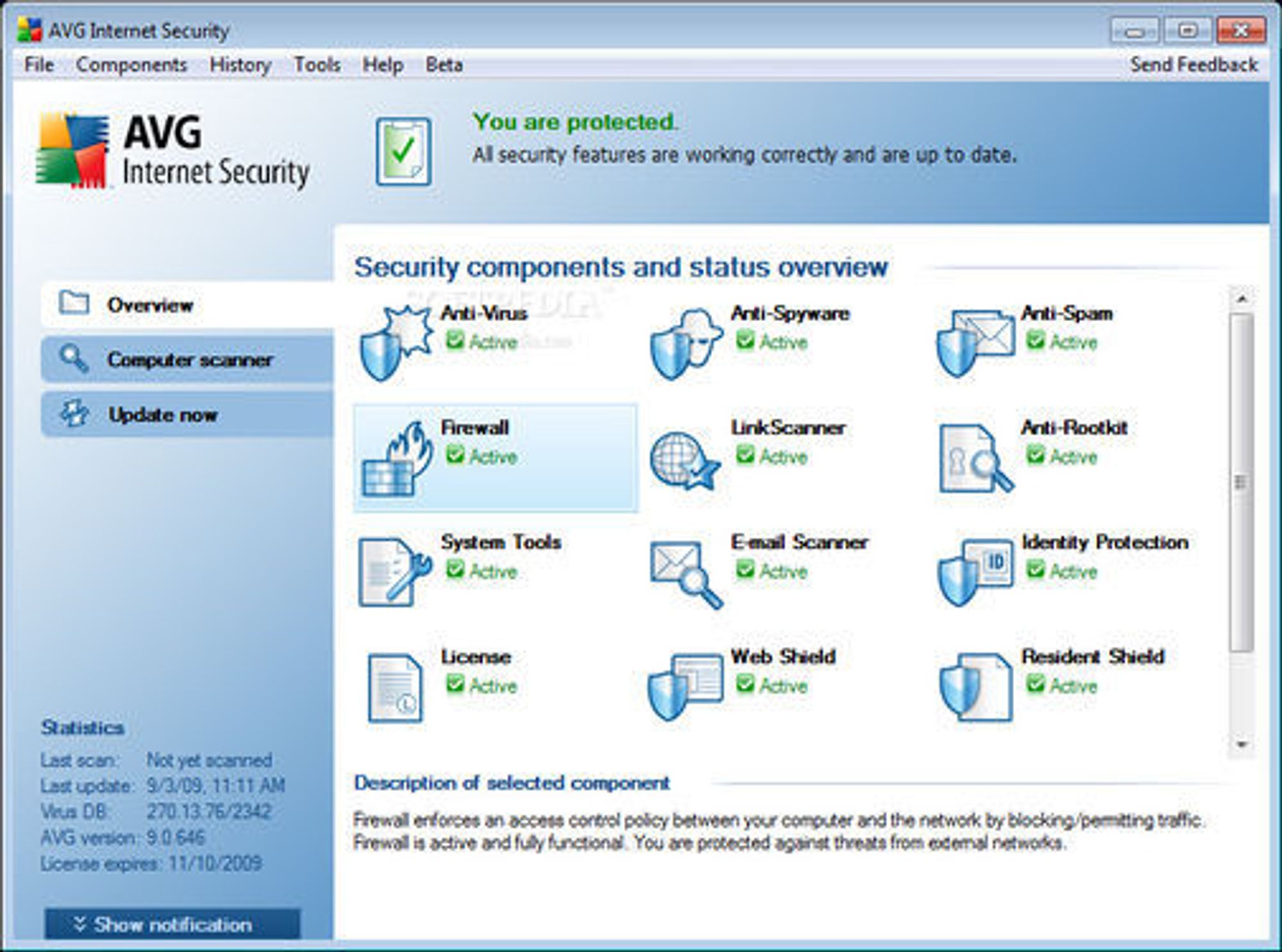
Task: Click the components list scroll-down arrow
Action: pos(1242,745)
